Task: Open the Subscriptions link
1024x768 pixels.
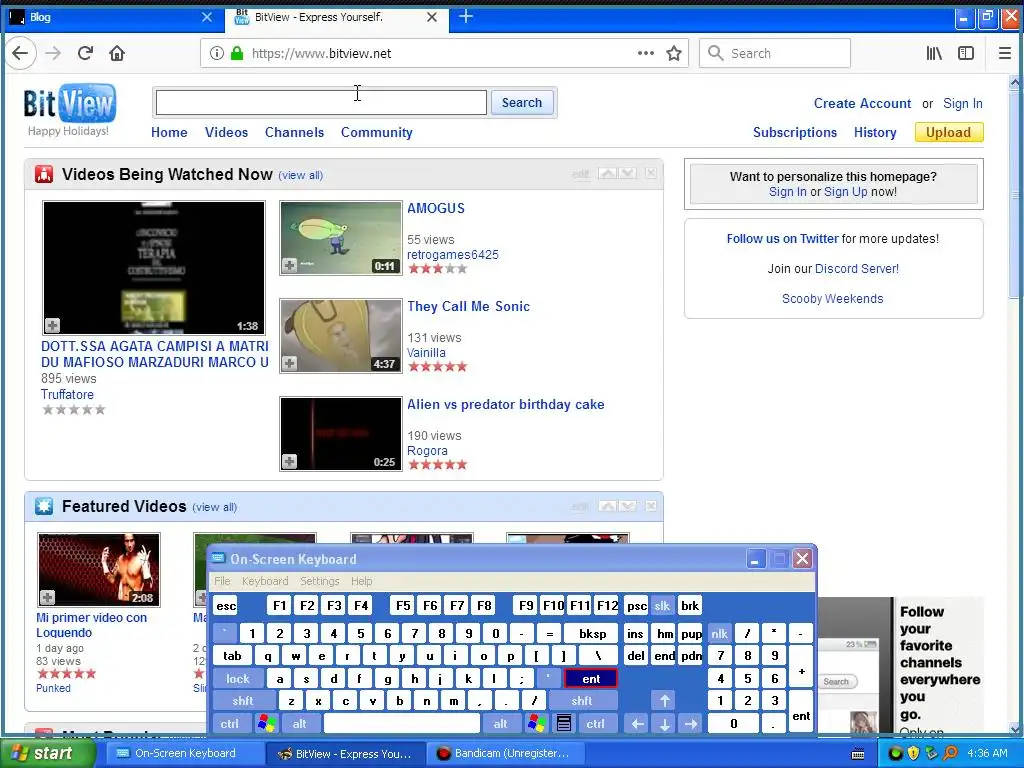Action: click(795, 133)
